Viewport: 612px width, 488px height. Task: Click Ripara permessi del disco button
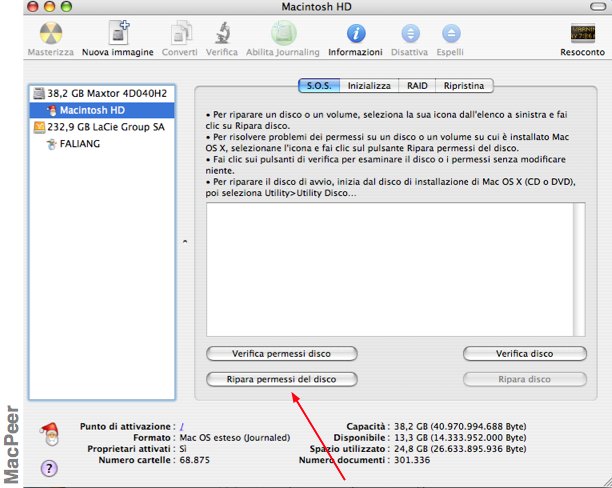281,379
